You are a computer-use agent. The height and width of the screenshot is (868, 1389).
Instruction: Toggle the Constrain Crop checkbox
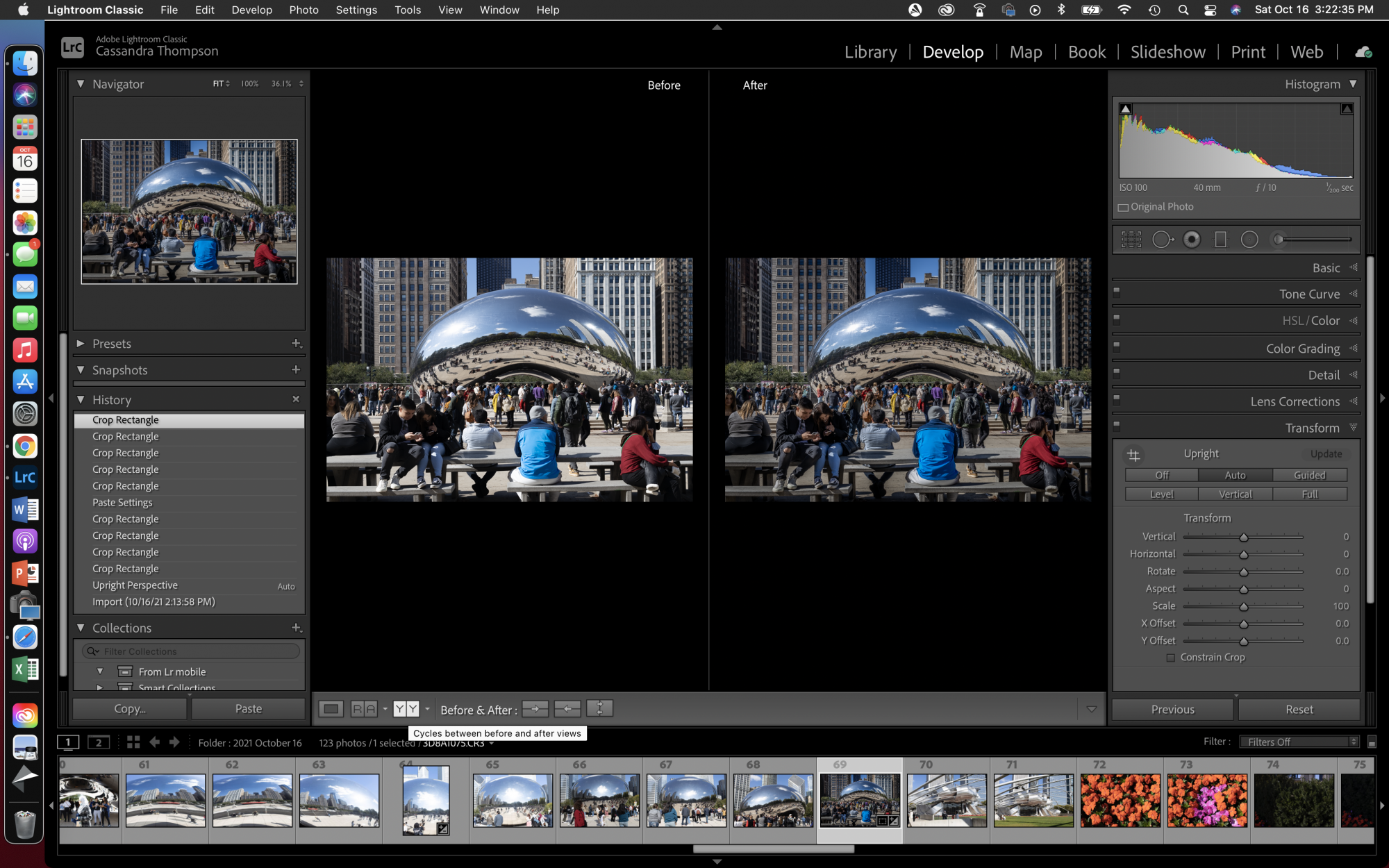(1171, 657)
